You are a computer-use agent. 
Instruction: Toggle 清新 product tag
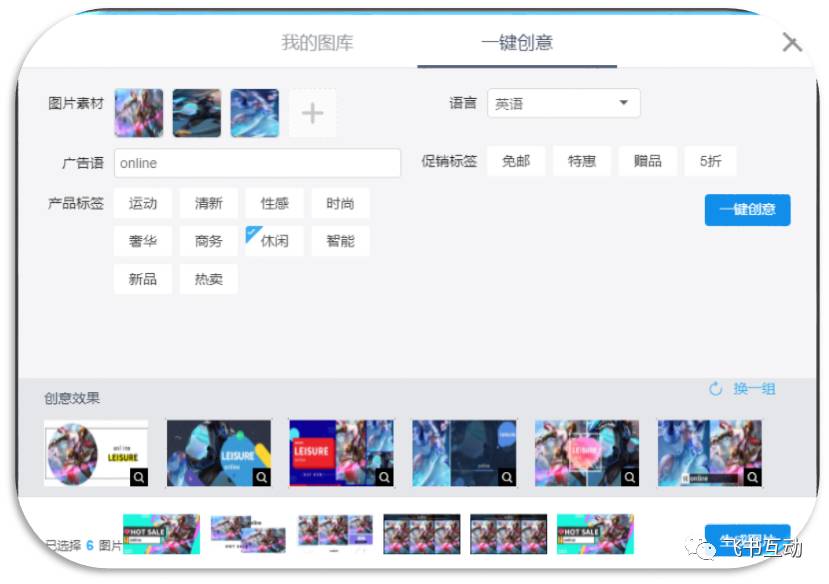click(x=209, y=203)
